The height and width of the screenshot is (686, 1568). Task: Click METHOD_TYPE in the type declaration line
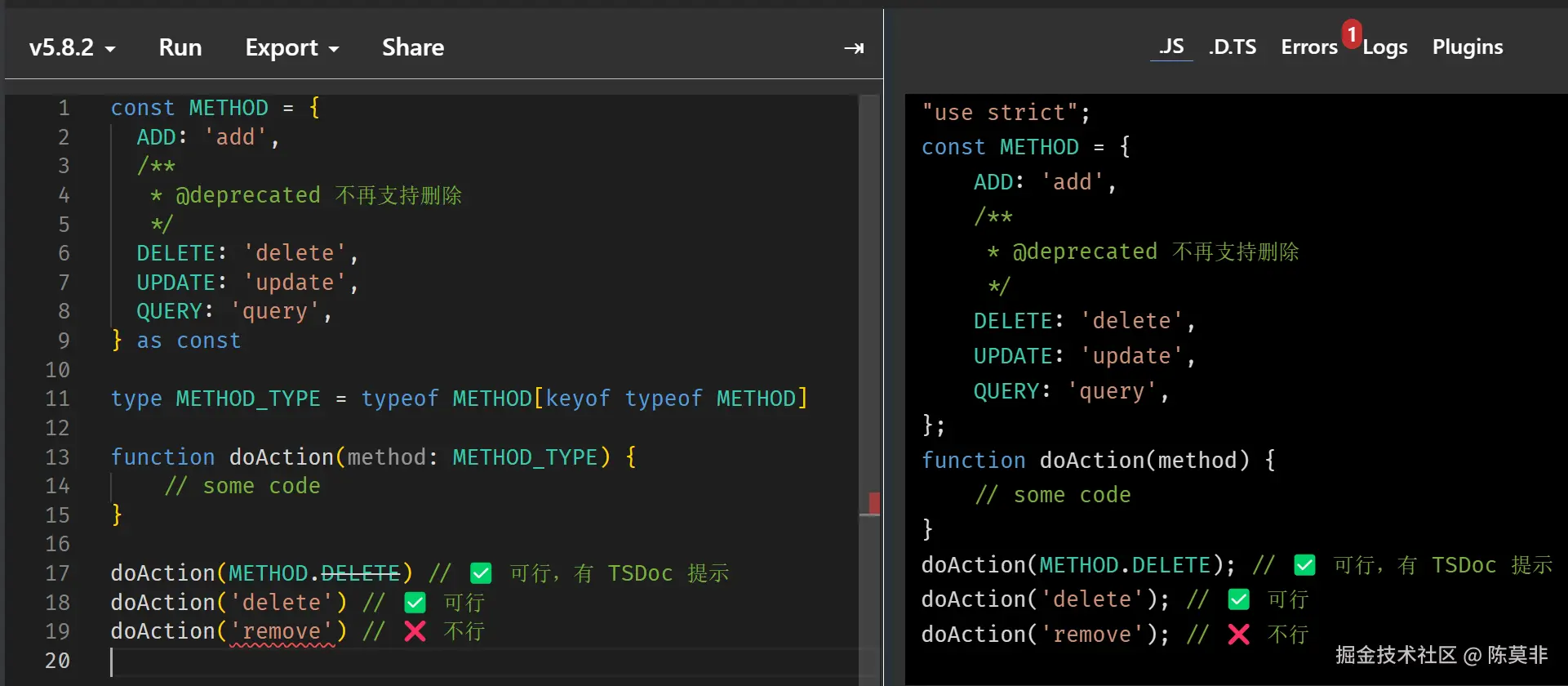point(248,399)
